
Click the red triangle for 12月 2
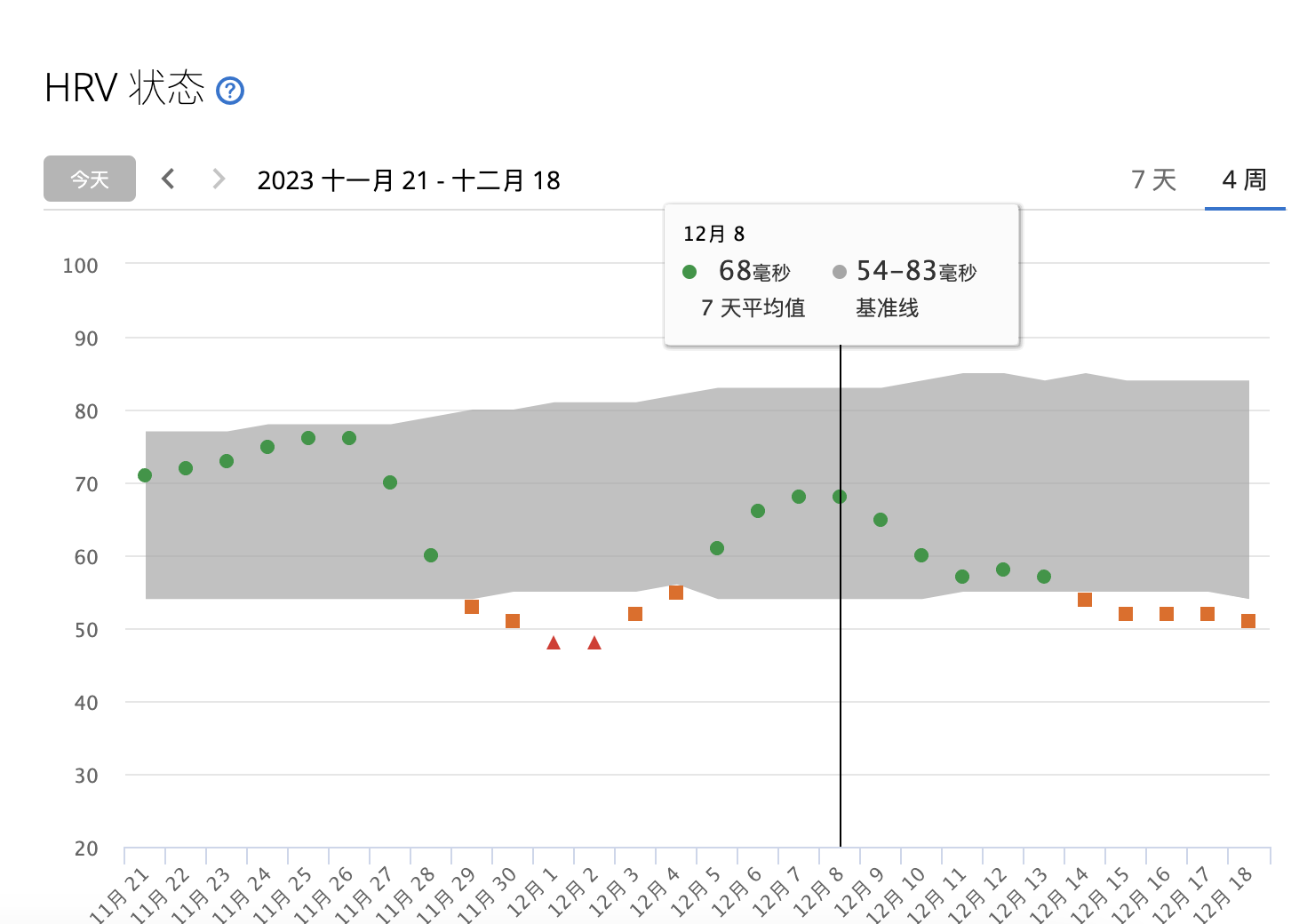pos(594,642)
